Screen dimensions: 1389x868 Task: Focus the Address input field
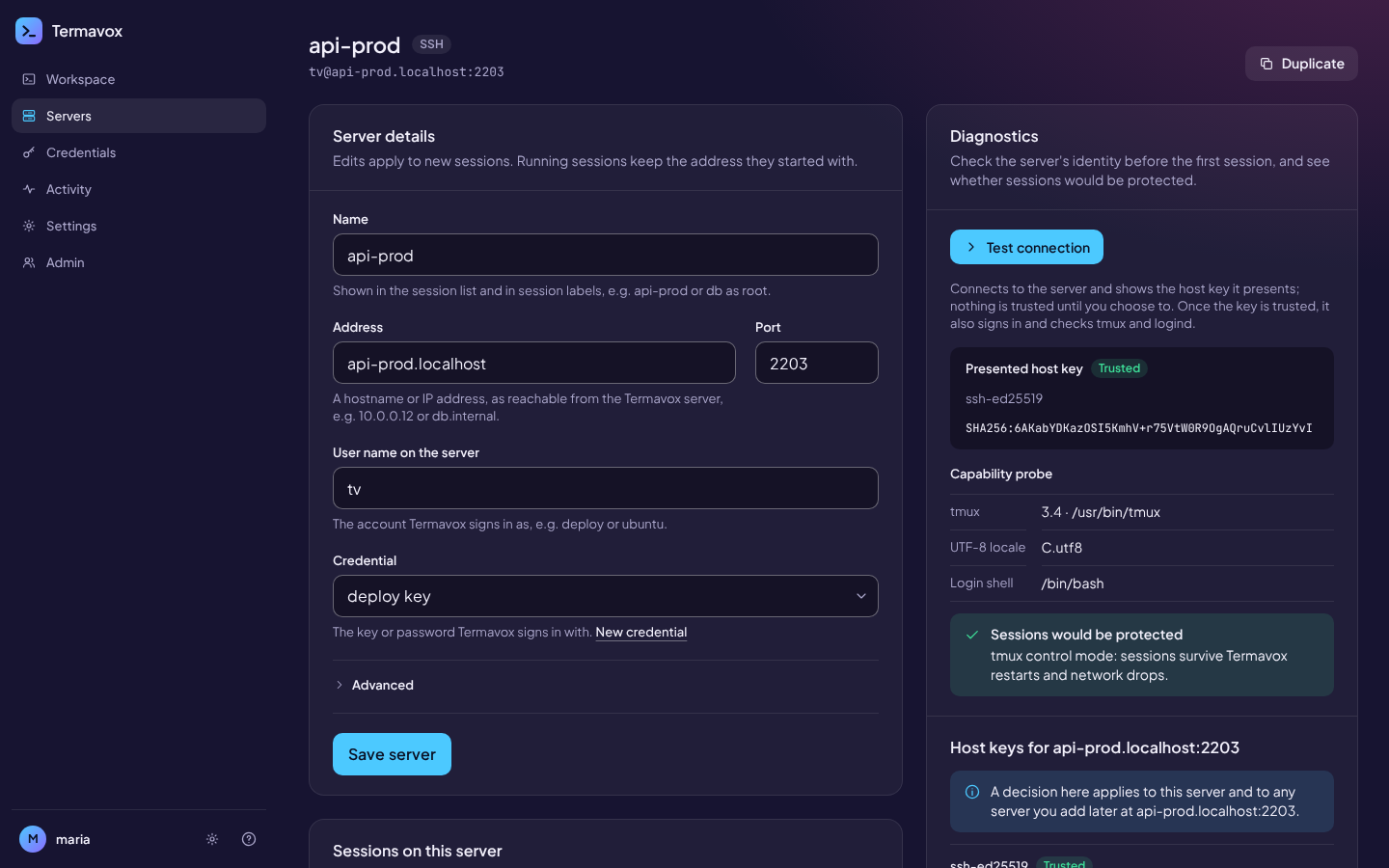(534, 363)
